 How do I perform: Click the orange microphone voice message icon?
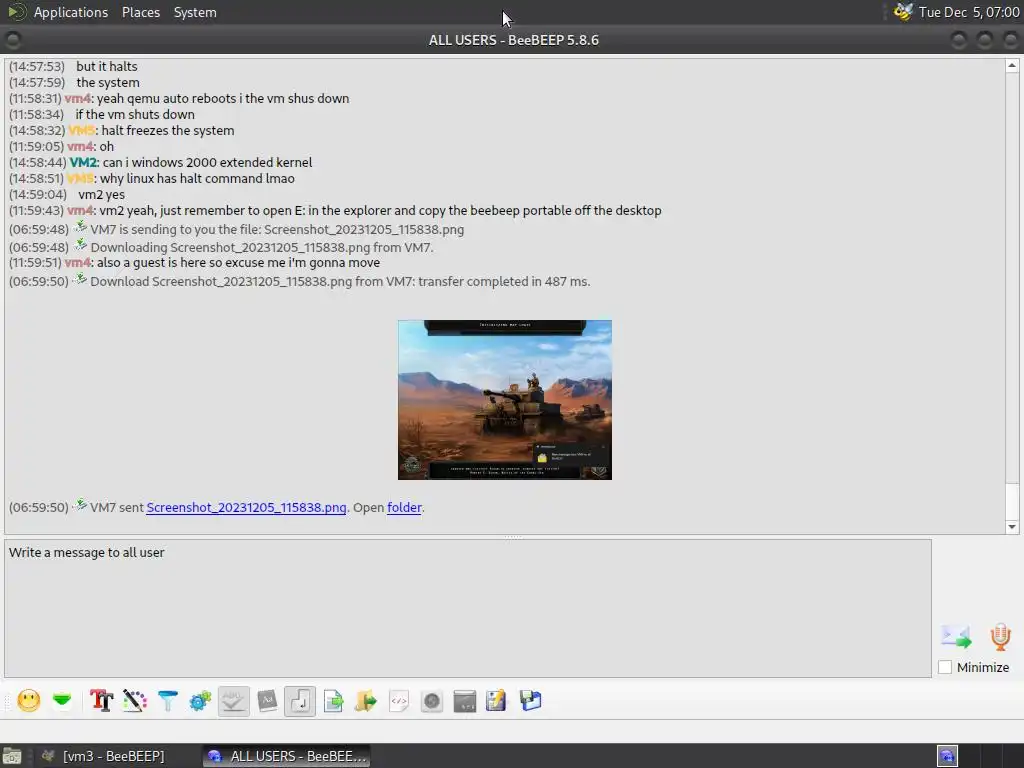pyautogui.click(x=1000, y=637)
